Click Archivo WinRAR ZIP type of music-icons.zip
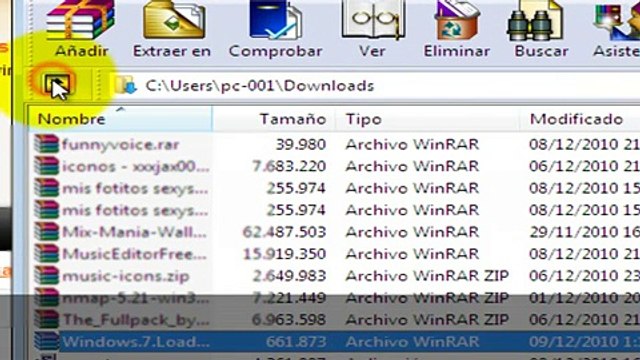Viewport: 640px width, 360px height. pyautogui.click(x=427, y=276)
